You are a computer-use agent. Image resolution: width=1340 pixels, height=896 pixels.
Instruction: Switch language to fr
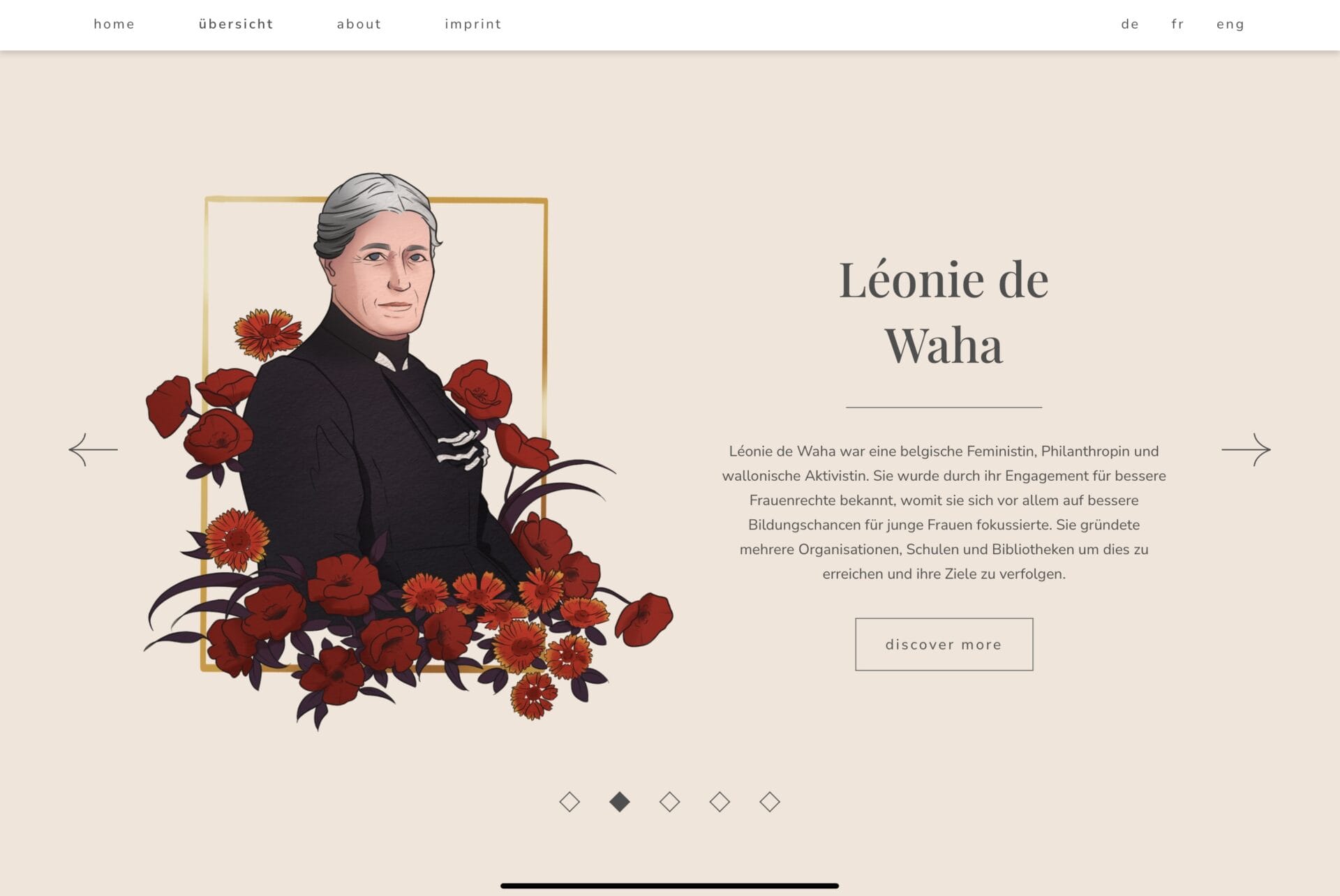click(1177, 24)
